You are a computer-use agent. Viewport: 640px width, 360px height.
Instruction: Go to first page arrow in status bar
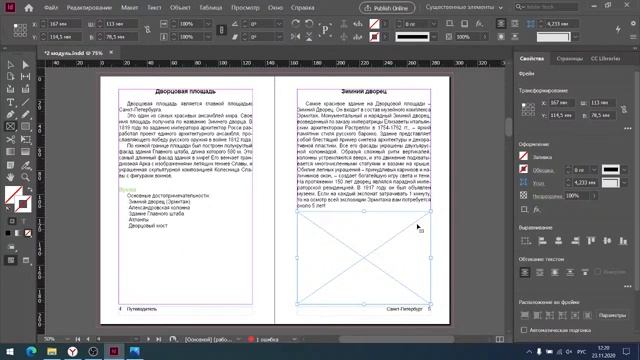[x=78, y=339]
